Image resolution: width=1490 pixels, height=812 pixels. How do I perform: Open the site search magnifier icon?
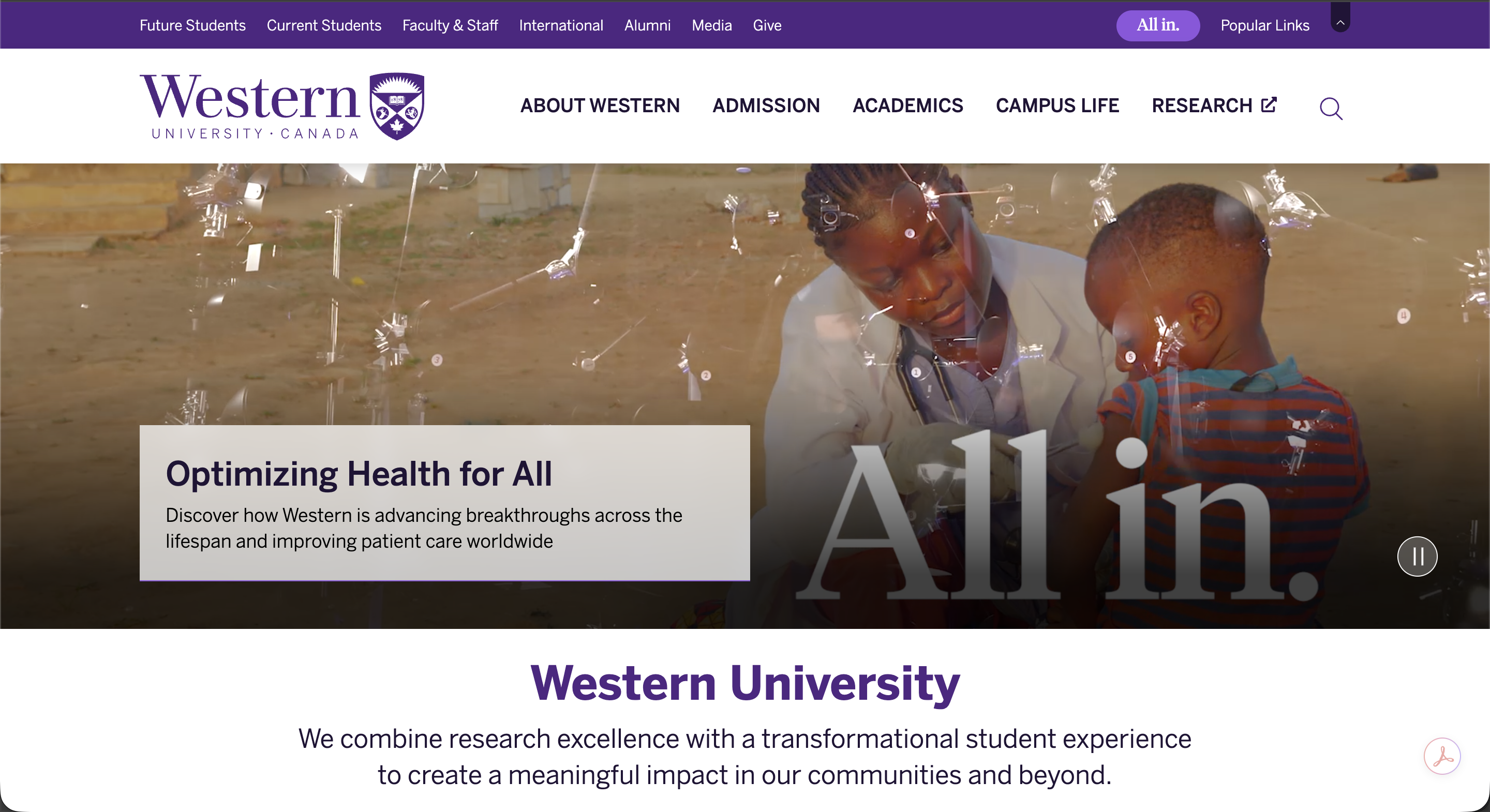click(x=1331, y=108)
